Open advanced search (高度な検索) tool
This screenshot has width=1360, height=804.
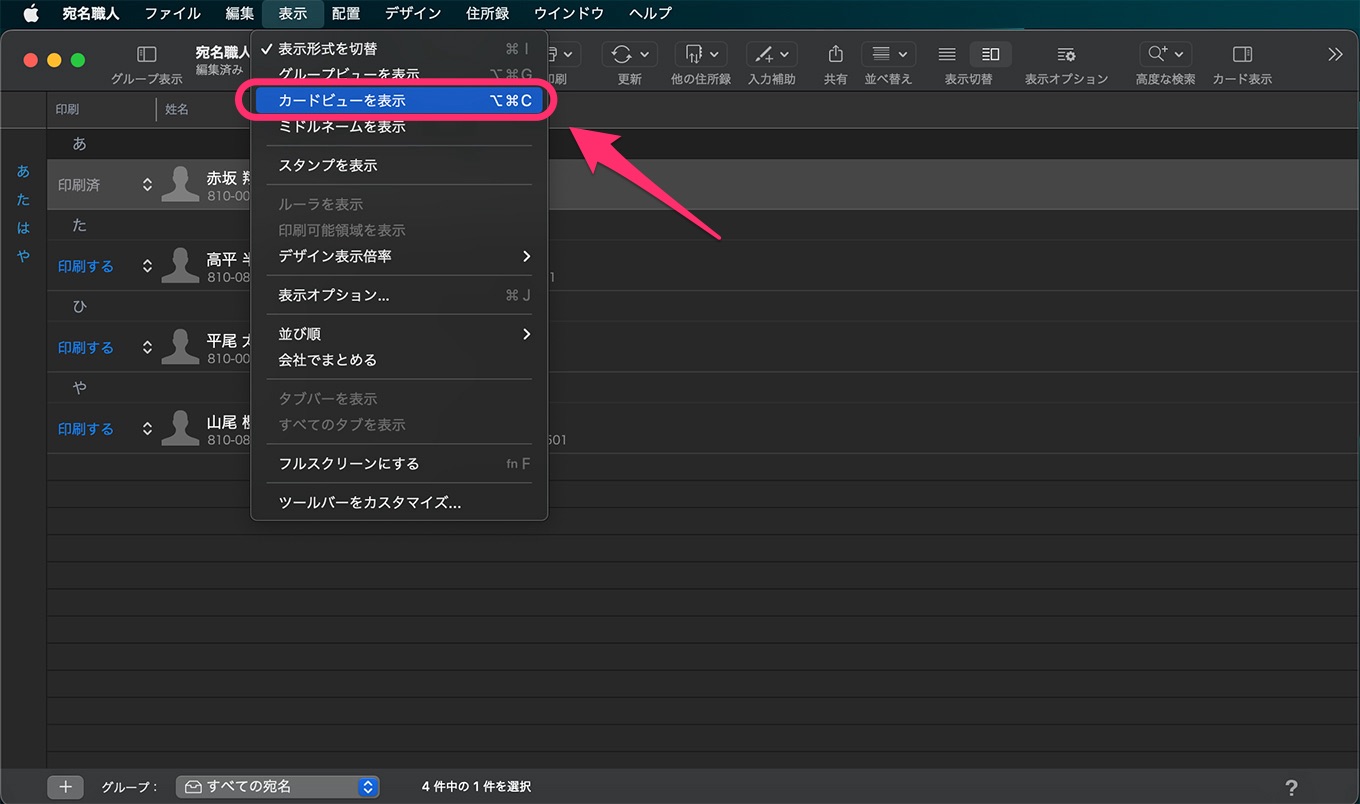click(x=1165, y=54)
